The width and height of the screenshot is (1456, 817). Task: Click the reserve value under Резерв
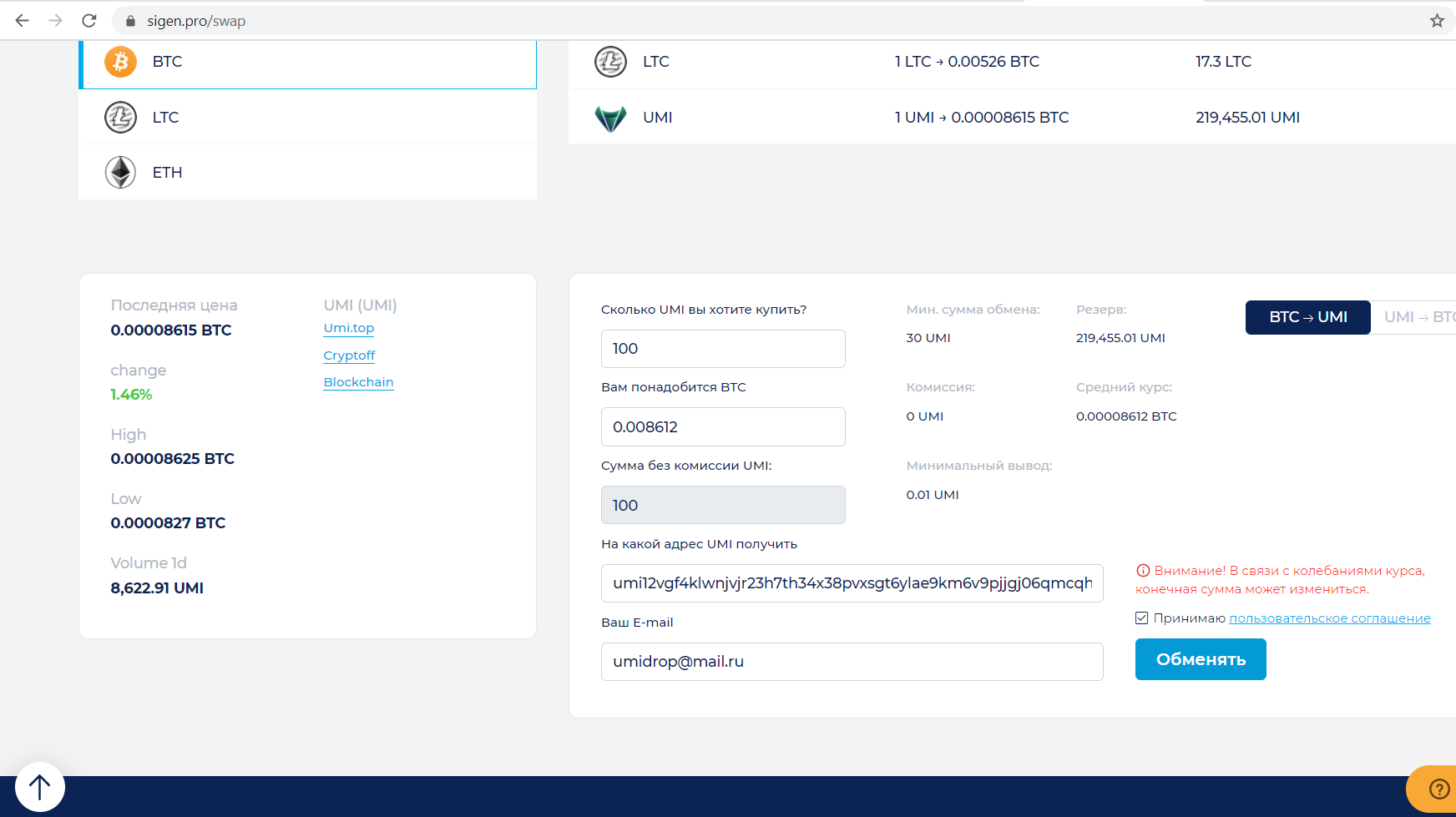click(1120, 338)
